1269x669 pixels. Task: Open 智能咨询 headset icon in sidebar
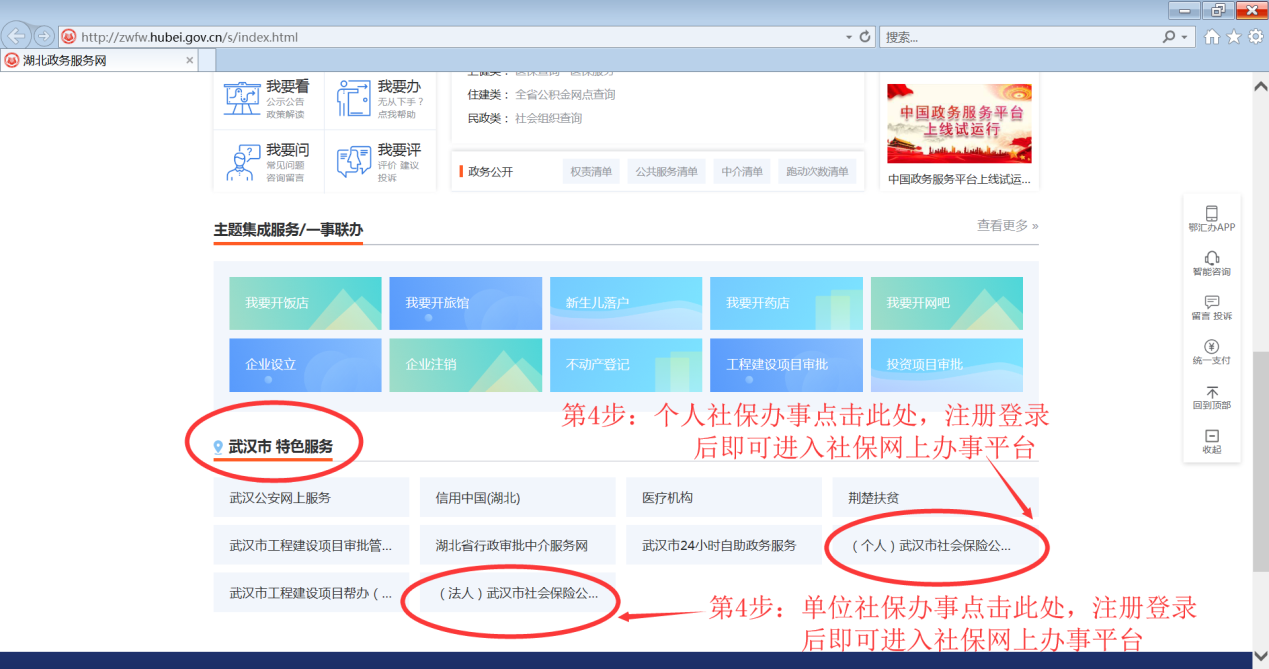(1211, 258)
